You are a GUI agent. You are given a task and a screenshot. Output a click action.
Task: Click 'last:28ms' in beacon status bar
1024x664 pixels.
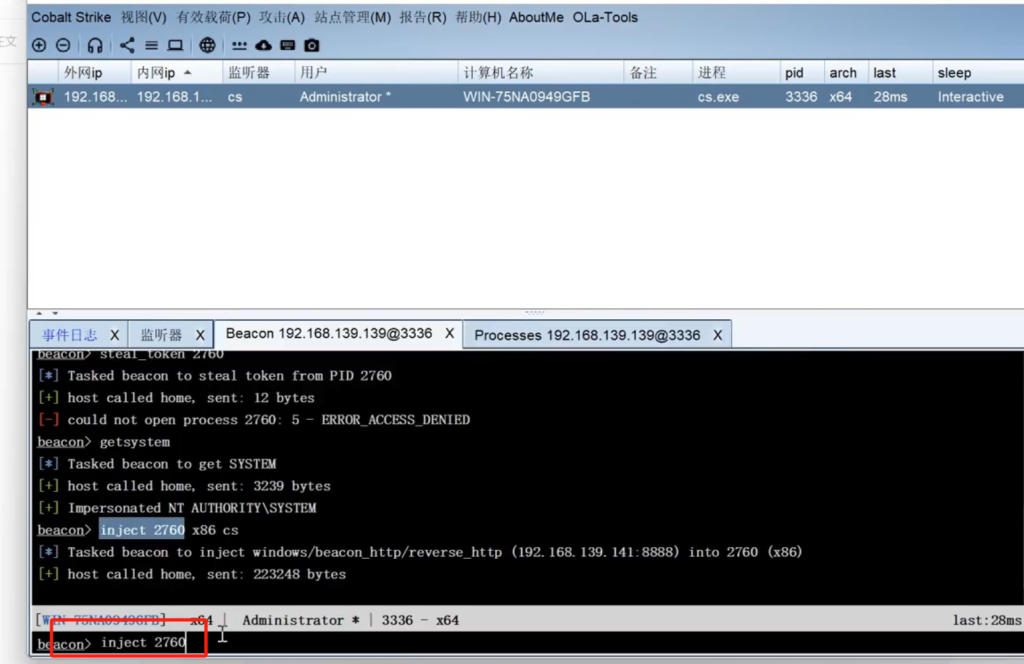[x=987, y=620]
